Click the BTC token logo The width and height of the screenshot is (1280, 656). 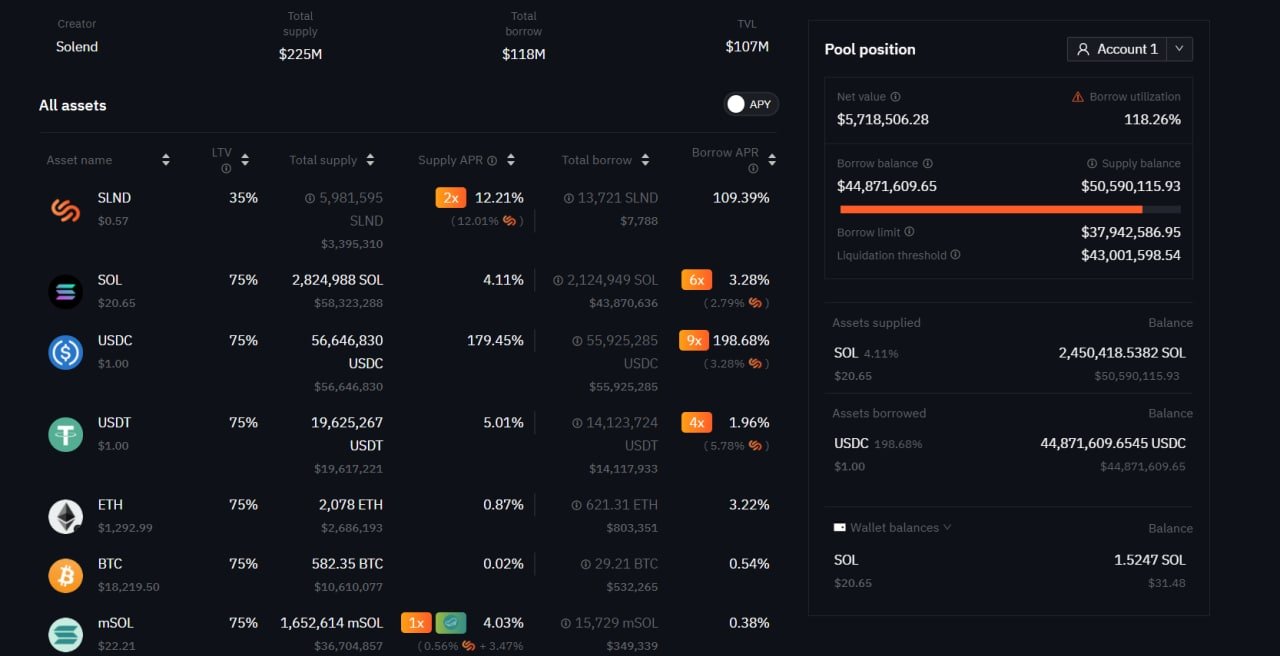click(65, 575)
